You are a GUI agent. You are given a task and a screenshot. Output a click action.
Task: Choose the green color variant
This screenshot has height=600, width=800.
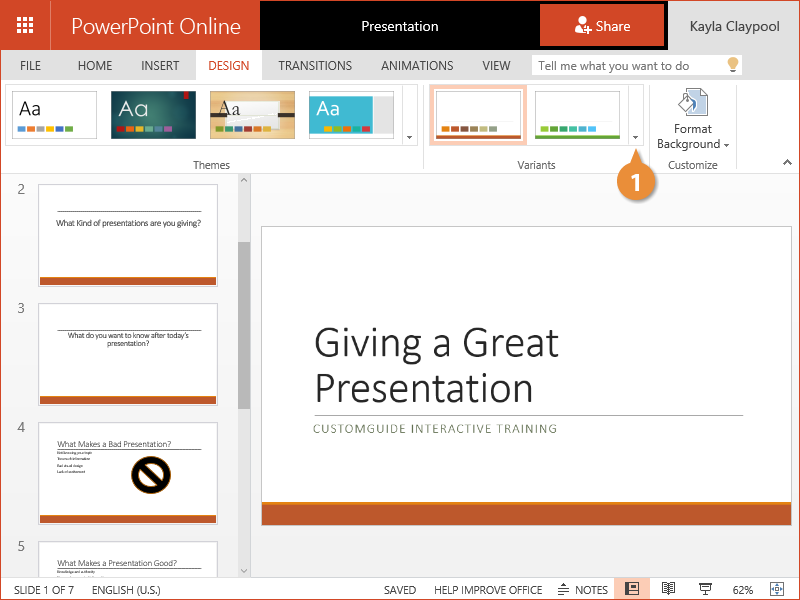click(x=578, y=115)
